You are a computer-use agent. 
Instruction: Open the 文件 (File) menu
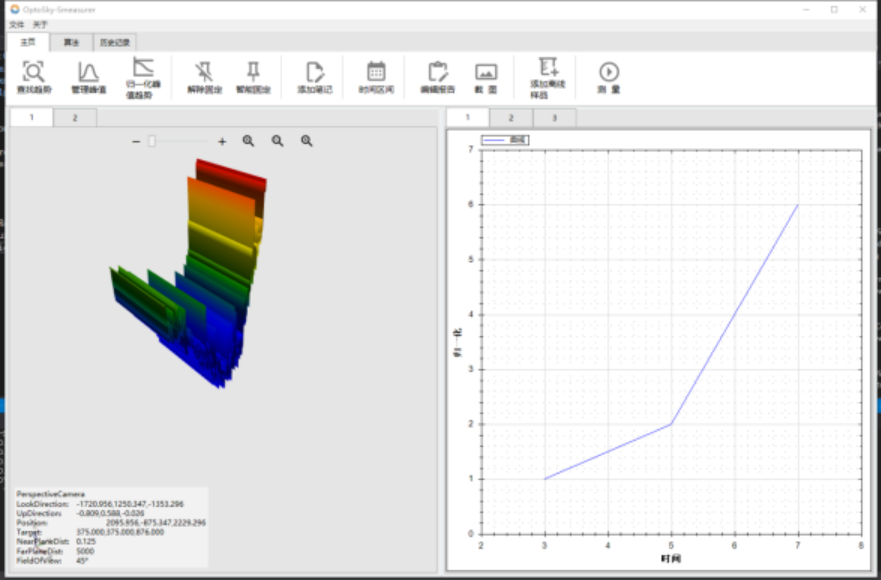click(x=16, y=24)
